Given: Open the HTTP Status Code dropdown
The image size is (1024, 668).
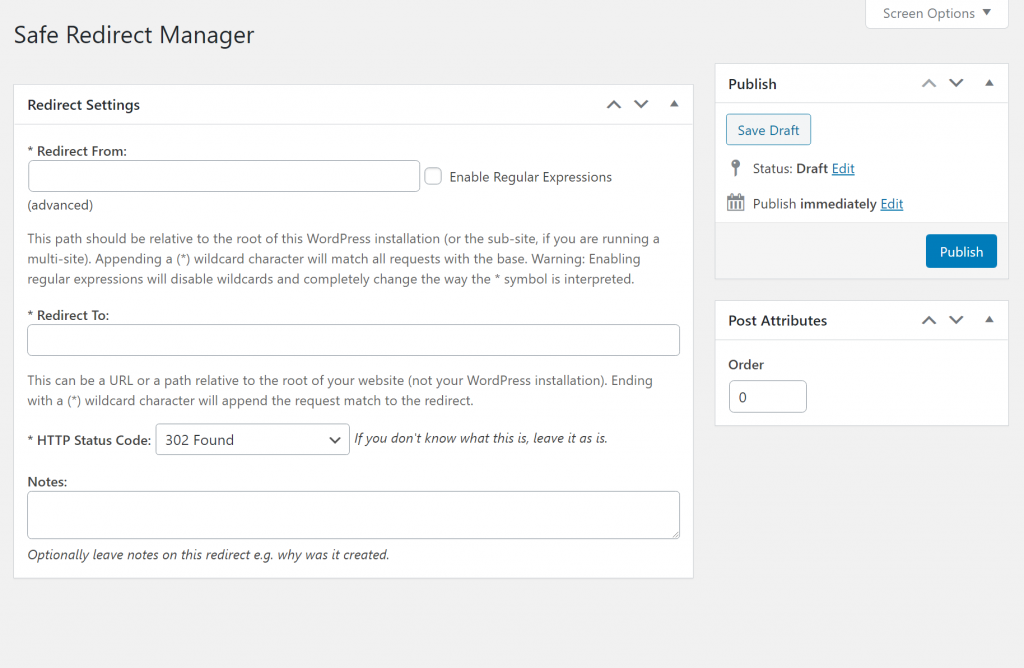Looking at the screenshot, I should pos(252,440).
